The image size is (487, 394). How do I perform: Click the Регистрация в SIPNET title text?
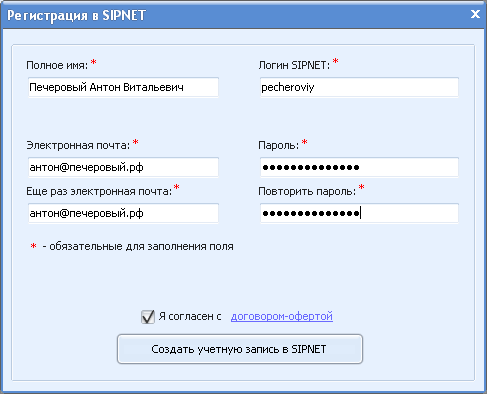click(x=76, y=15)
